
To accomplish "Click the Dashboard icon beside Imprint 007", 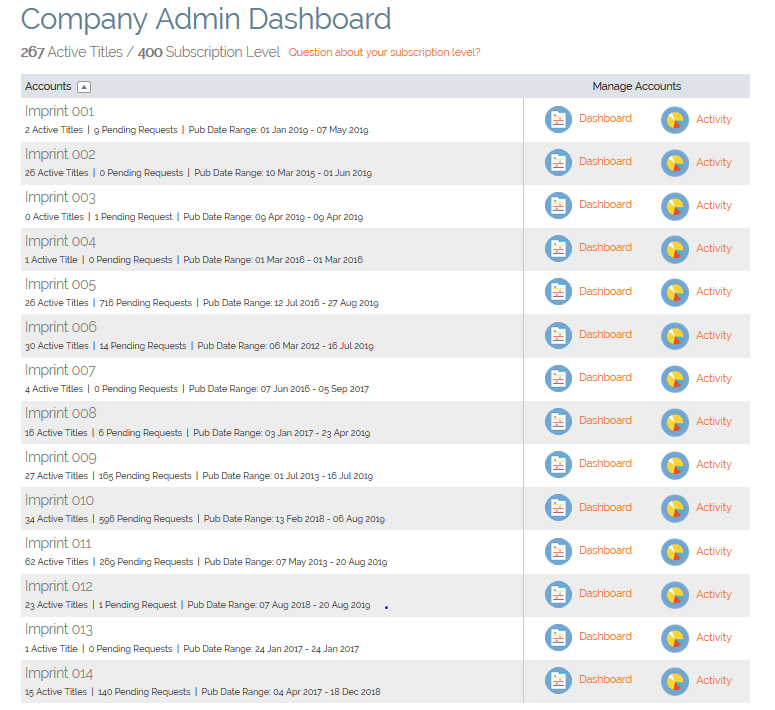I will pos(558,378).
